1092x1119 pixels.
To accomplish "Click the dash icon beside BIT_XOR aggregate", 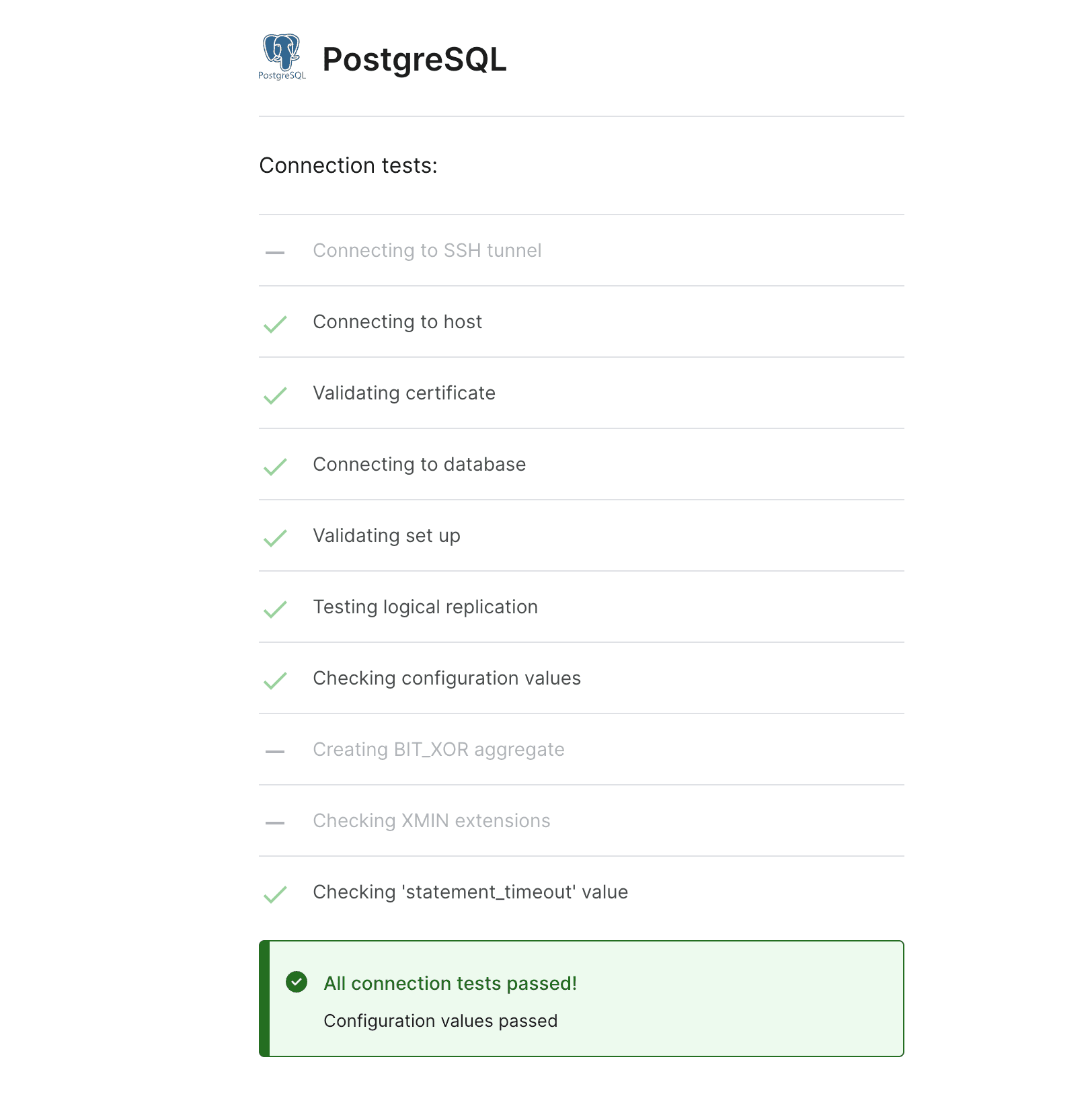I will click(275, 751).
